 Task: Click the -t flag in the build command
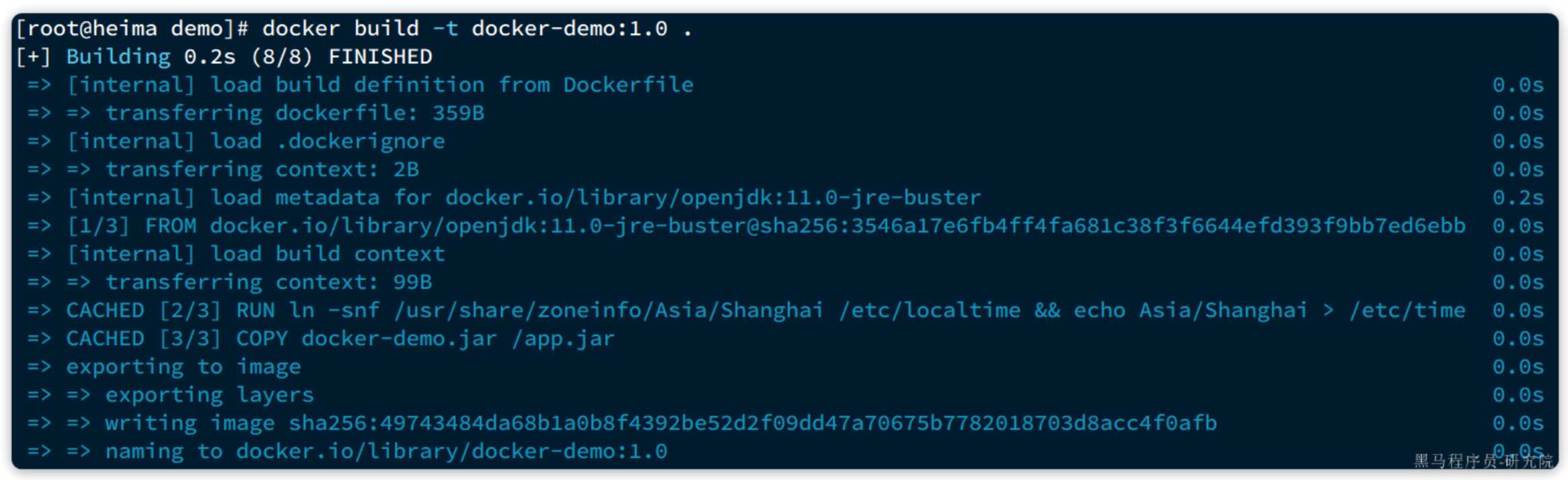pyautogui.click(x=445, y=29)
